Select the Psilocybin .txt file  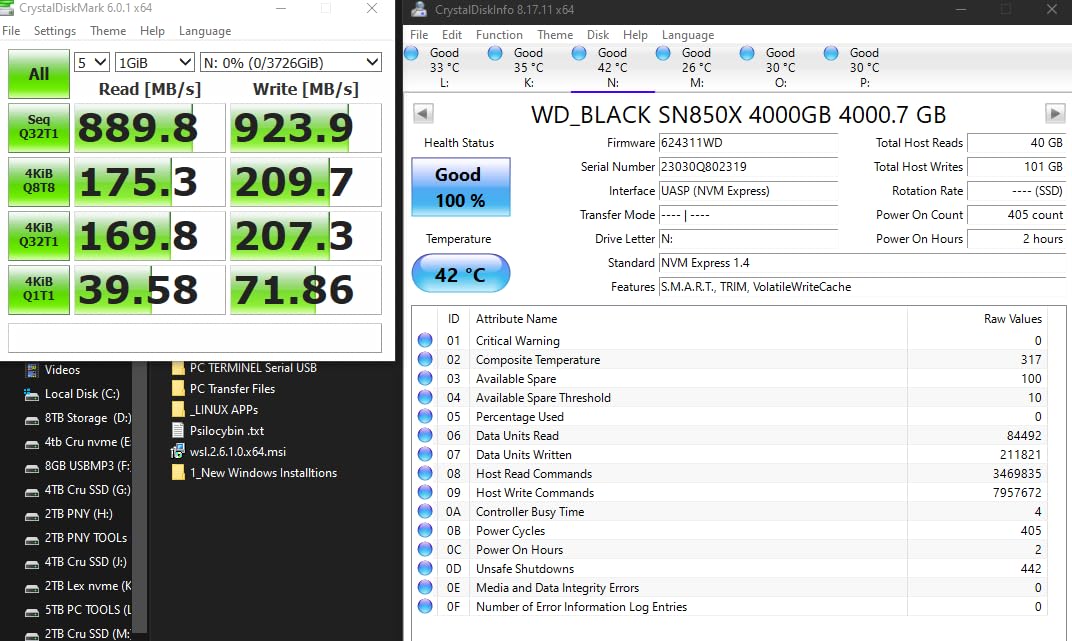pos(217,431)
